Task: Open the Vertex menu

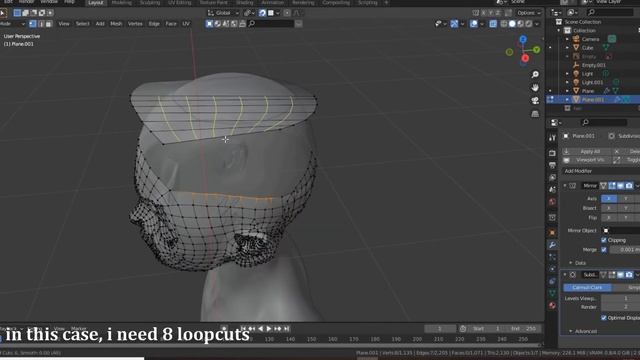Action: (x=135, y=24)
